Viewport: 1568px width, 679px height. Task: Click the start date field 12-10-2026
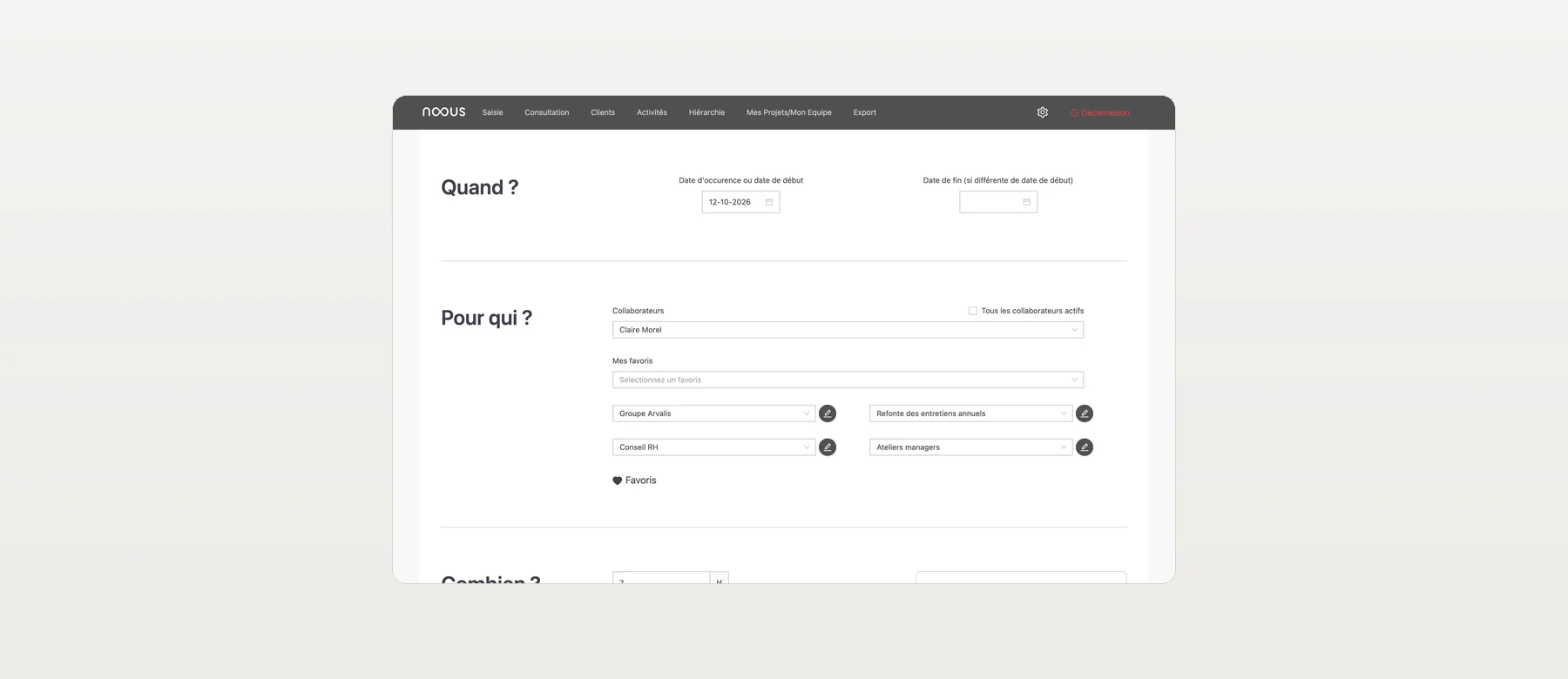point(740,202)
